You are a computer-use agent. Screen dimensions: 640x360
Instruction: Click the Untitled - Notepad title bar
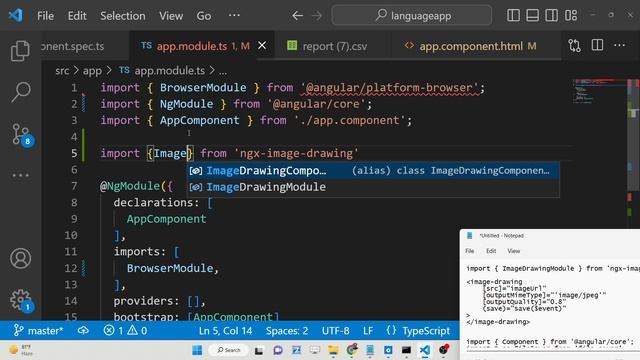[x=550, y=236]
